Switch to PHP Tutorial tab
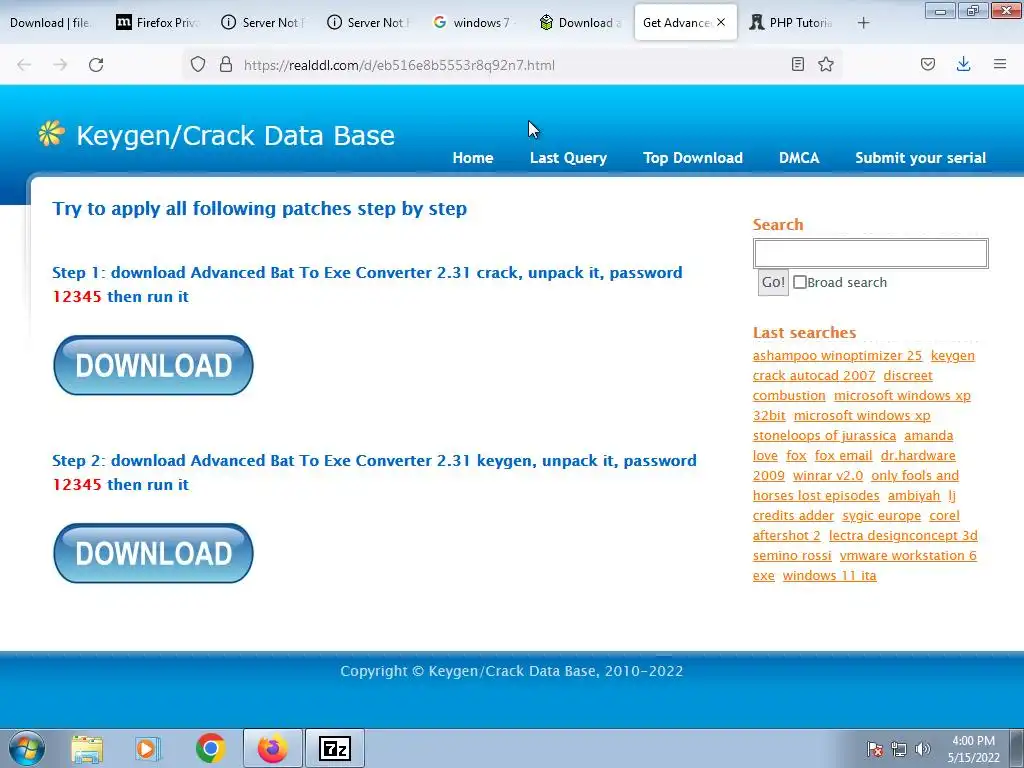 (792, 22)
